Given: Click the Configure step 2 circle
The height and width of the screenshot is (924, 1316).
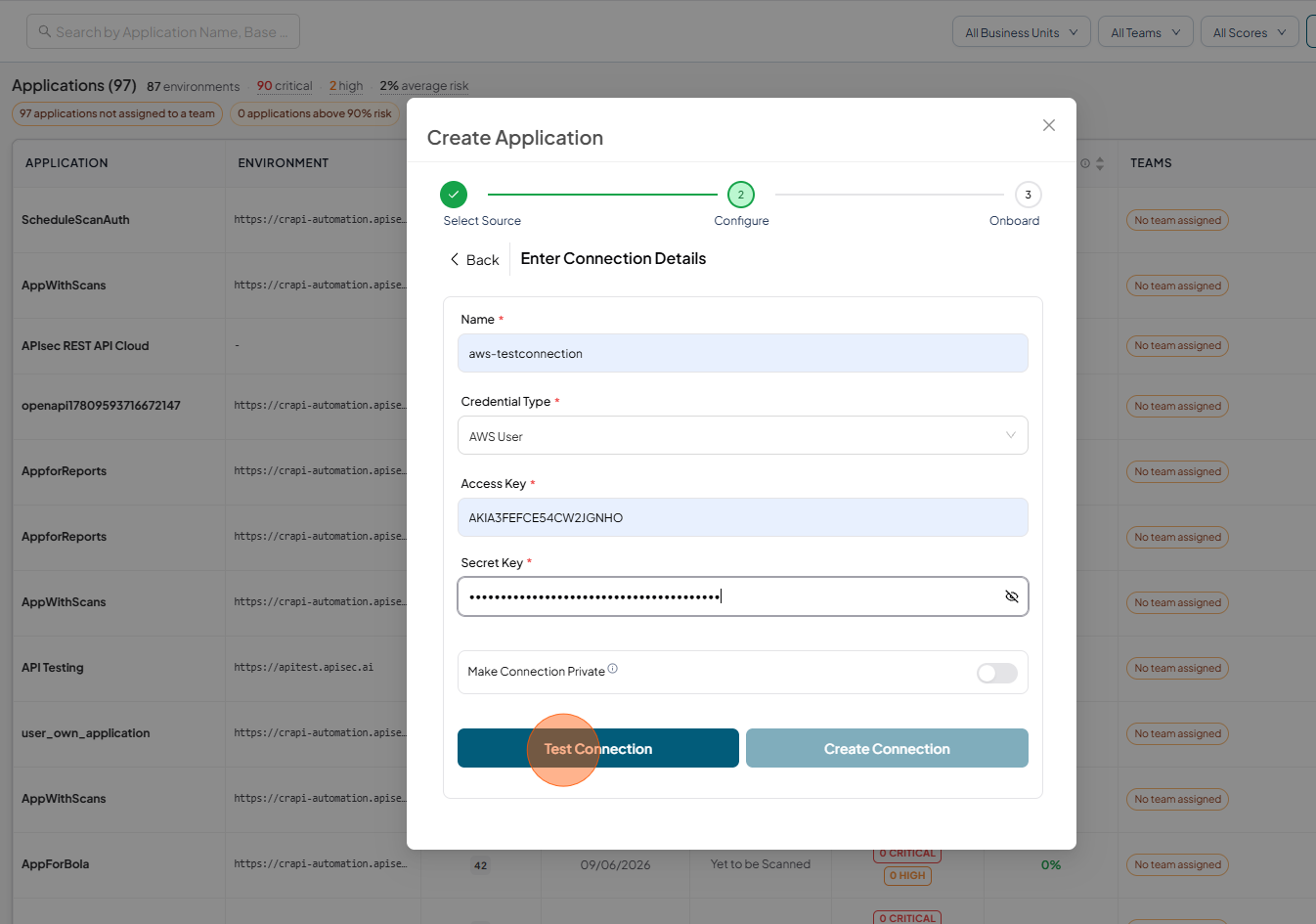Looking at the screenshot, I should pyautogui.click(x=741, y=195).
